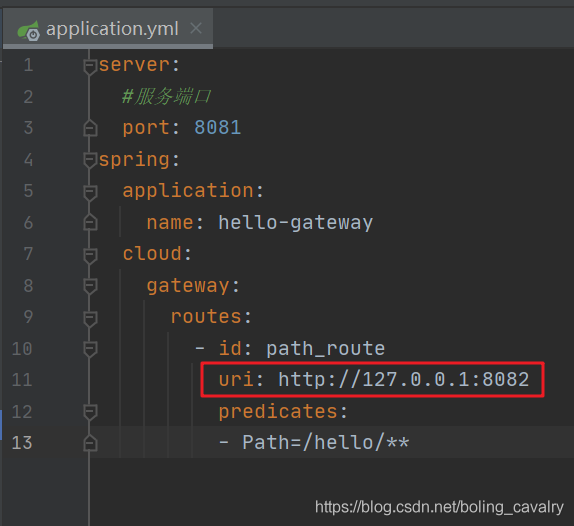The image size is (574, 526).
Task: Fold the predicates block on line 12
Action: [x=90, y=412]
